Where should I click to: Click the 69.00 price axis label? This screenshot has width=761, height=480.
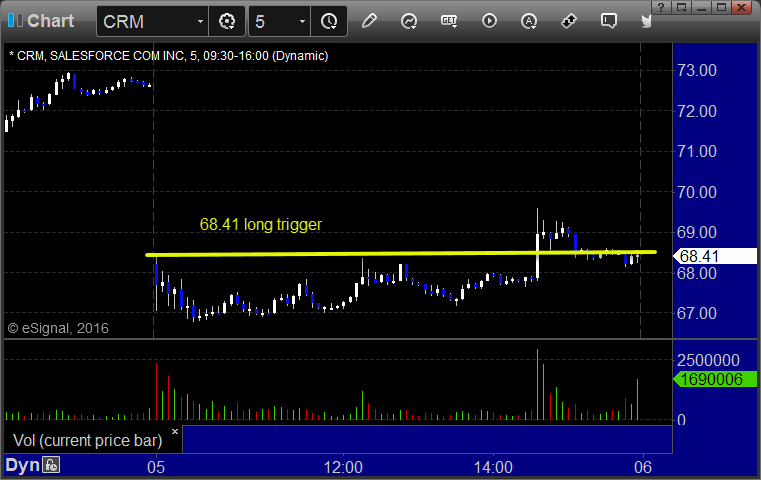(x=697, y=232)
